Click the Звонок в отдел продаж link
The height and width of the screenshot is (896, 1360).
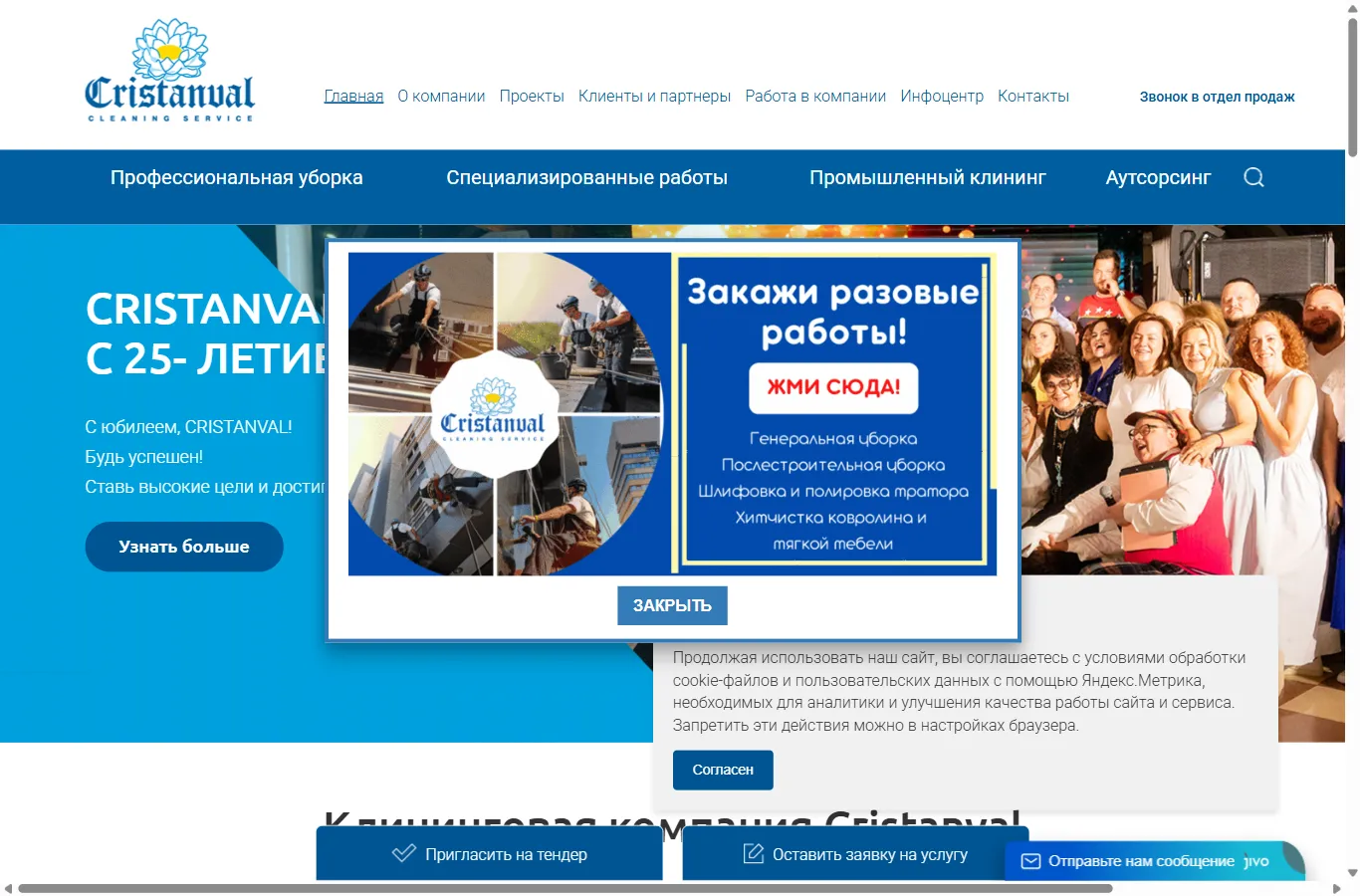(x=1217, y=97)
